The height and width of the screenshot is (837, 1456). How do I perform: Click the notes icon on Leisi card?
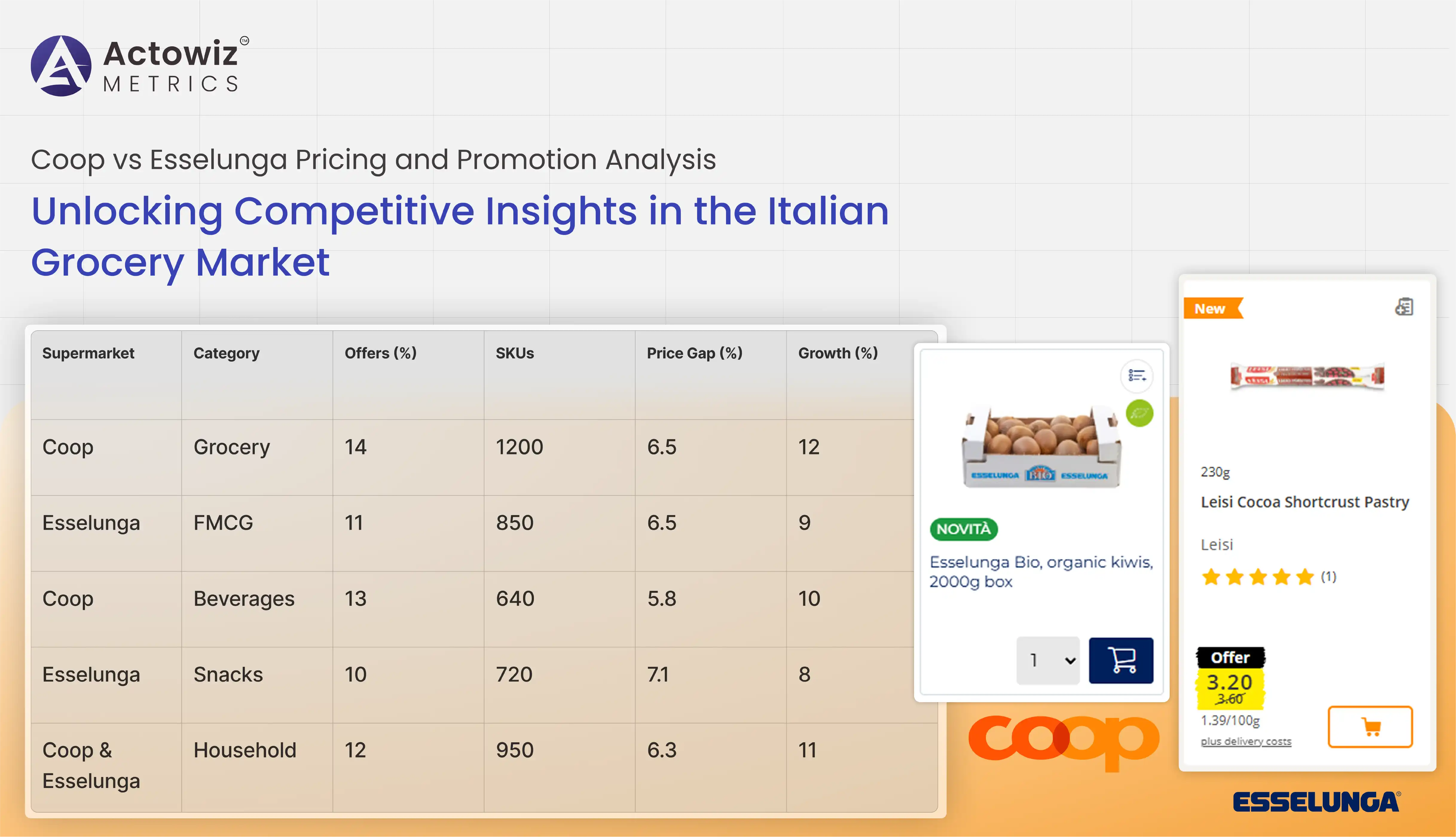(x=1404, y=307)
